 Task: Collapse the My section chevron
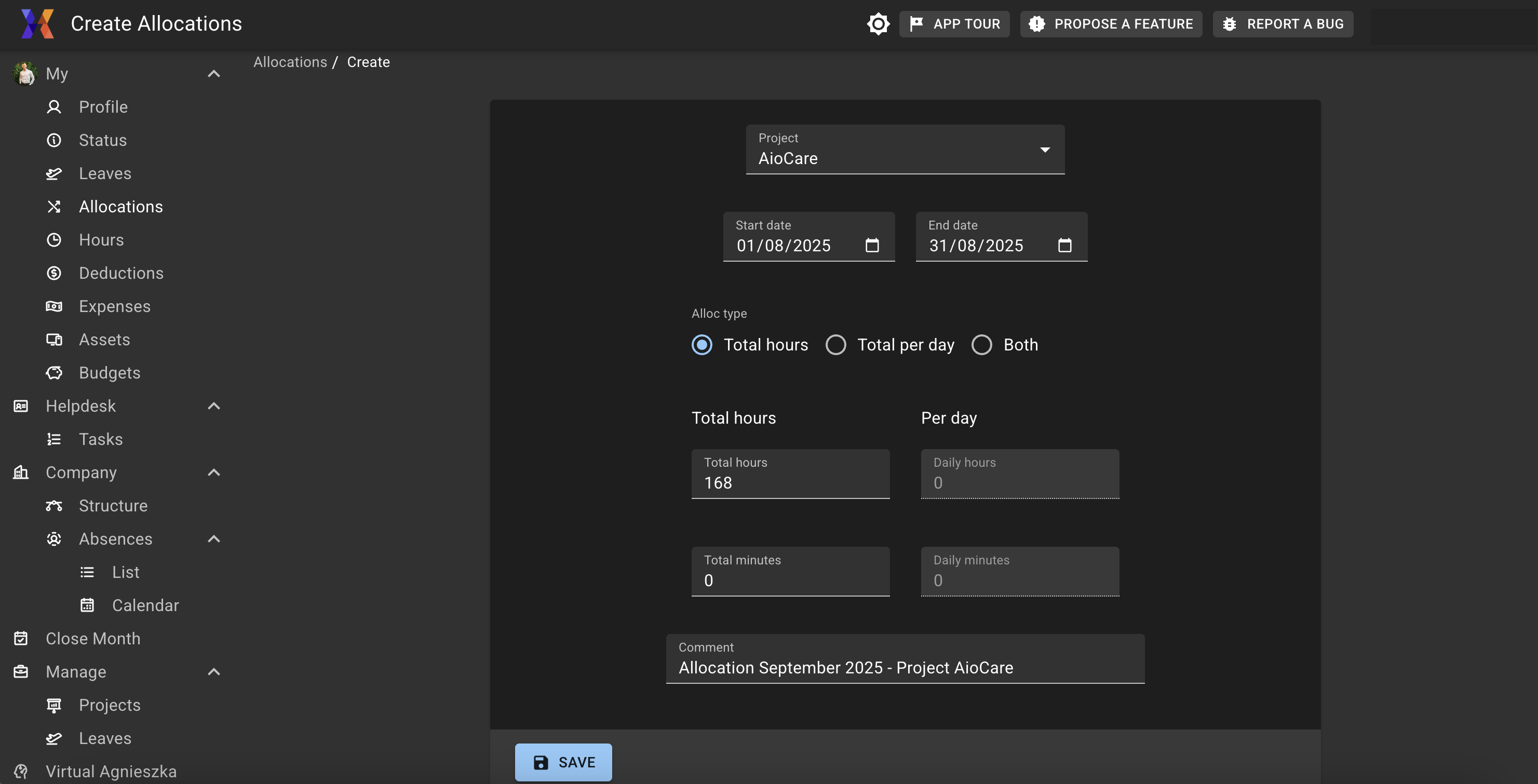[x=214, y=74]
